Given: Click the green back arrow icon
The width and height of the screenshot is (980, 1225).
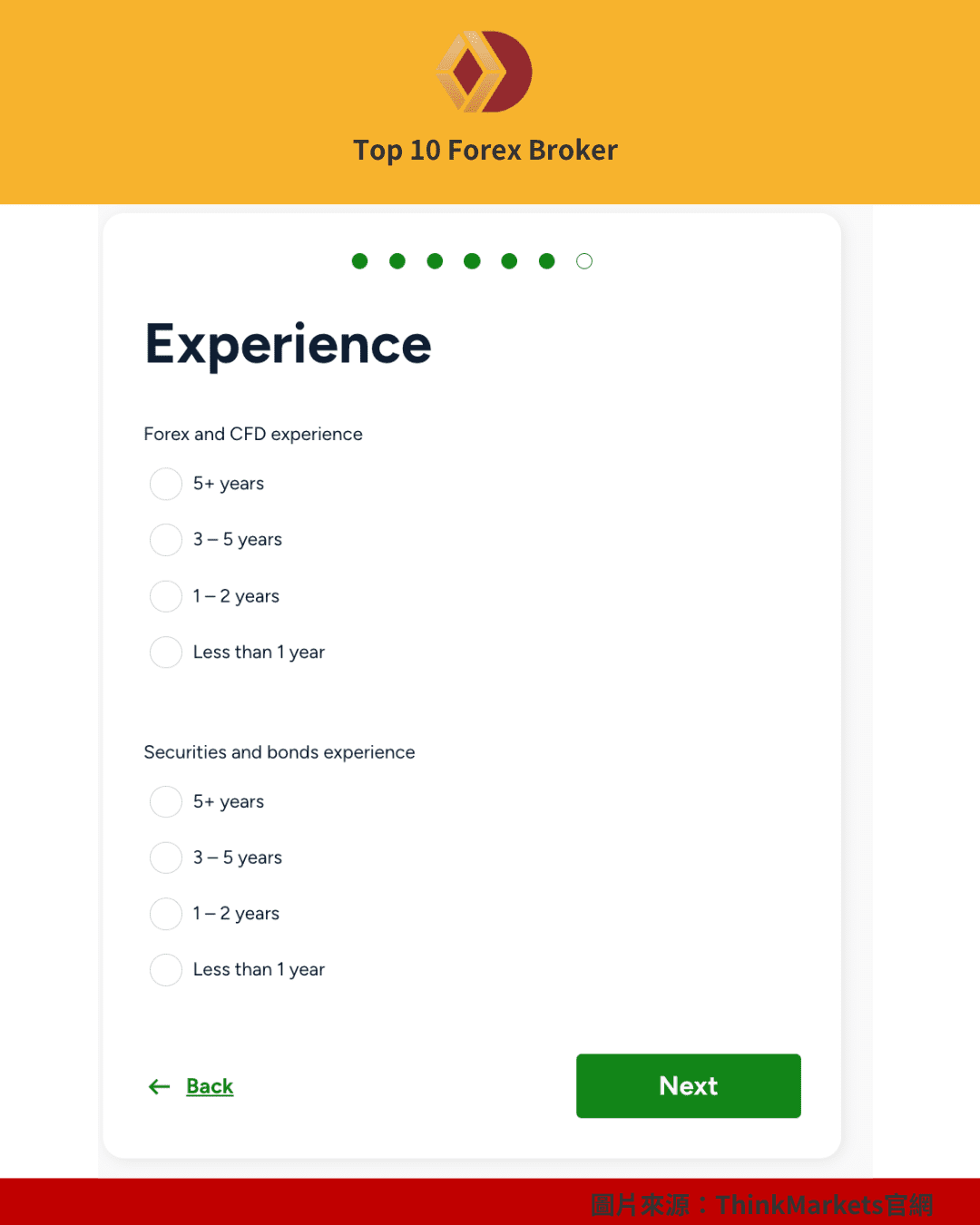Looking at the screenshot, I should click(160, 1086).
